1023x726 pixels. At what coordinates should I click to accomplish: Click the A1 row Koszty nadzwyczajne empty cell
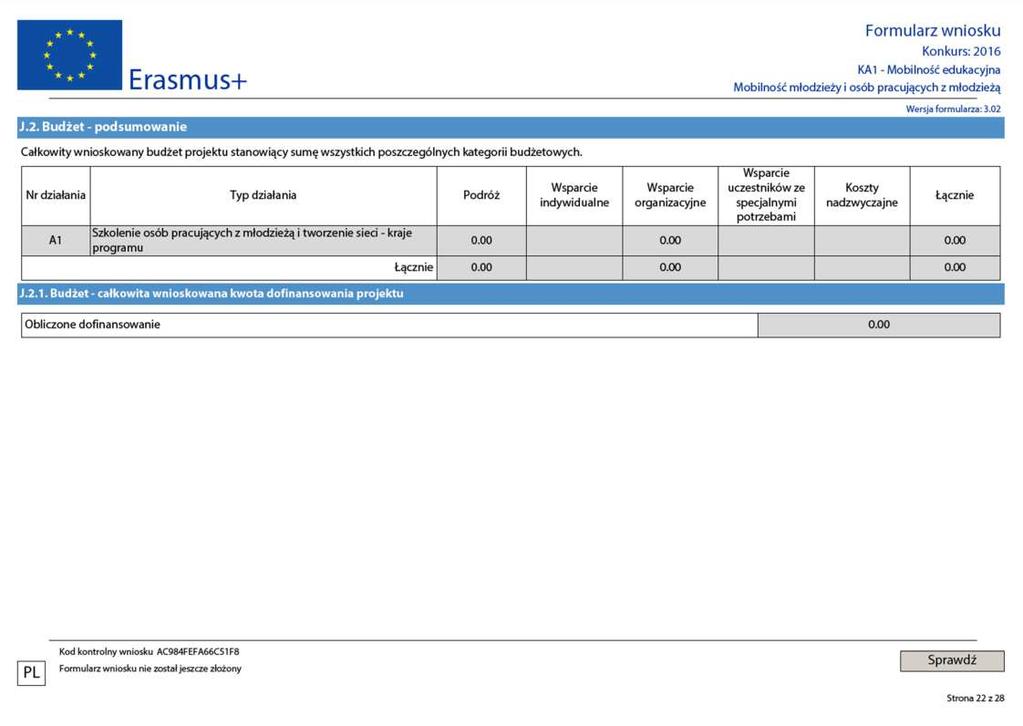point(862,240)
